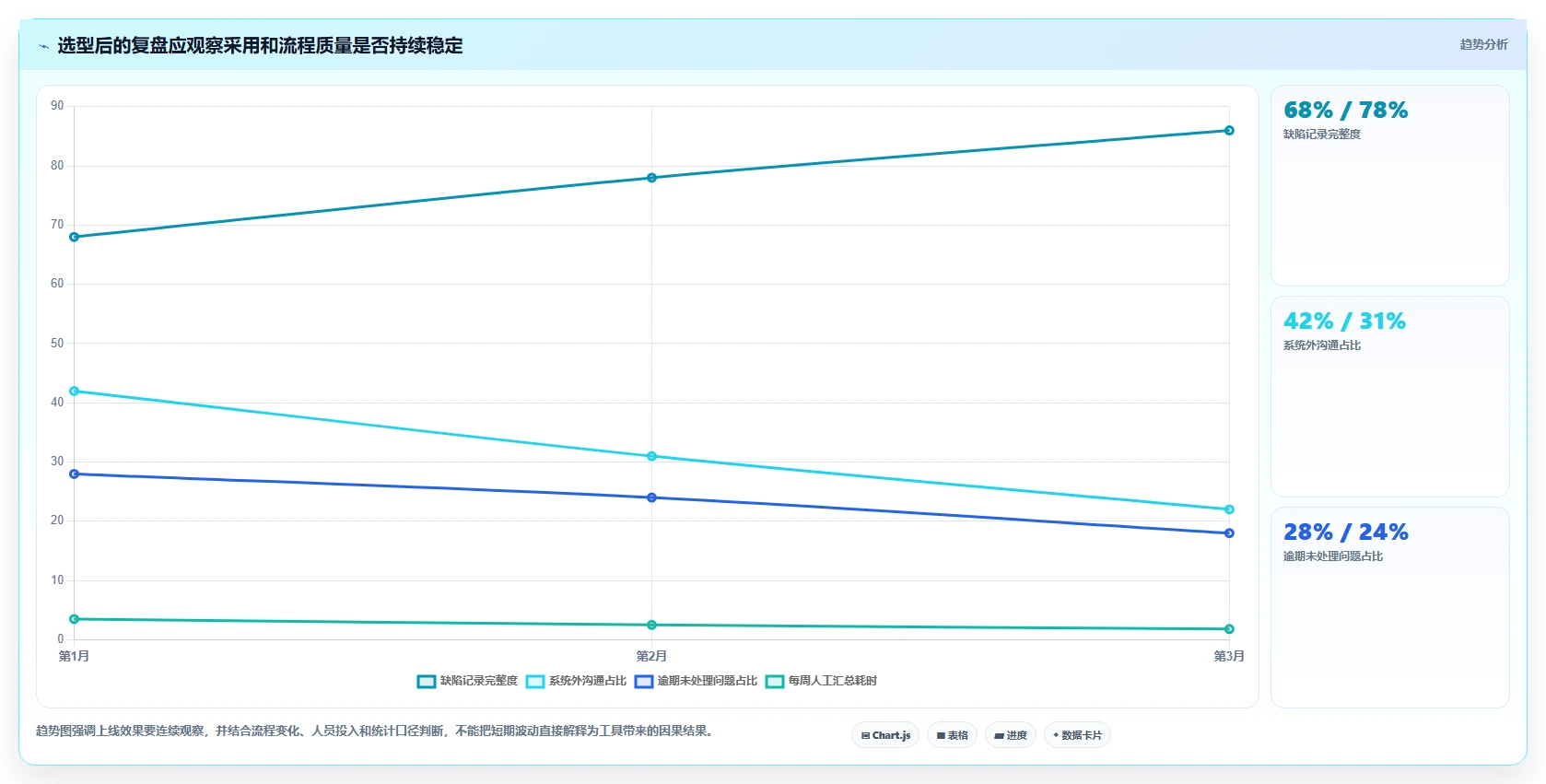
Task: Click the 逾期未处理问题占比 card caption
Action: (x=1333, y=556)
